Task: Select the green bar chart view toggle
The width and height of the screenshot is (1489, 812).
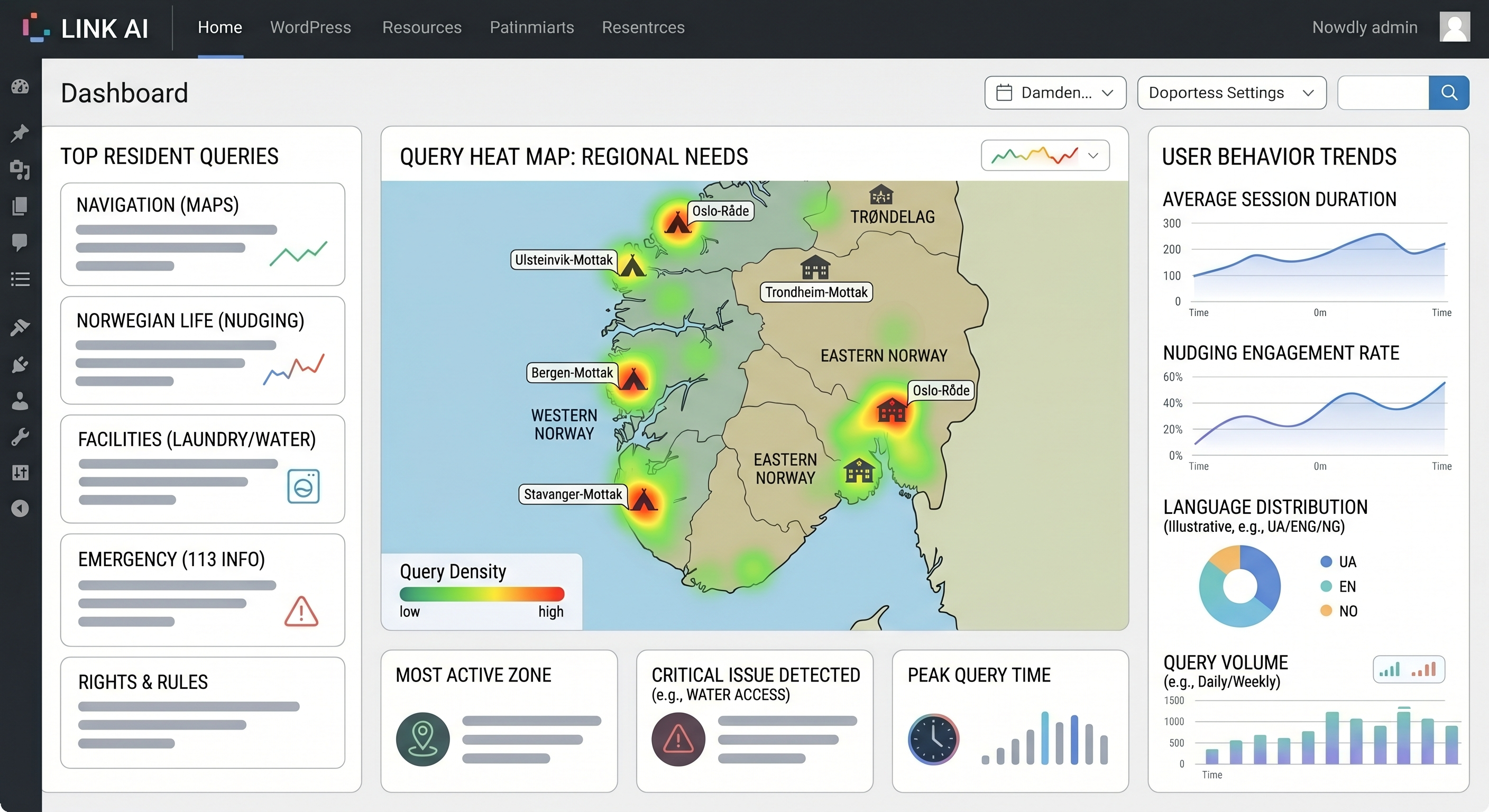Action: coord(1390,670)
